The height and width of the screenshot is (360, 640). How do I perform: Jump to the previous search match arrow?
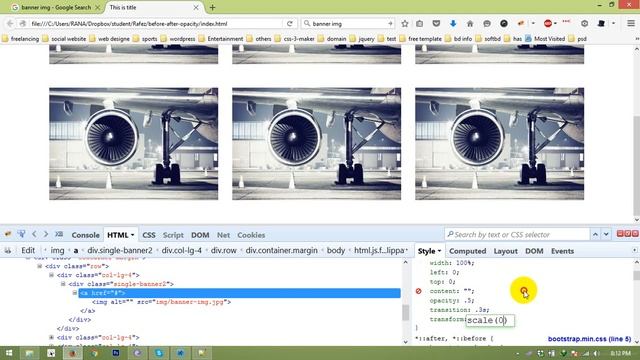(x=595, y=234)
